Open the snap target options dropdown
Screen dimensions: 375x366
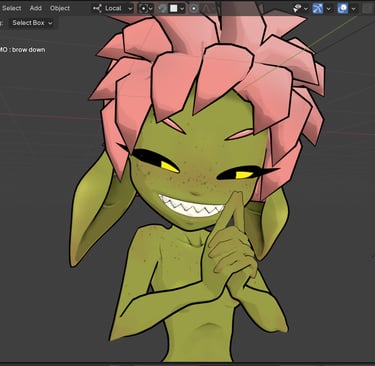(177, 9)
